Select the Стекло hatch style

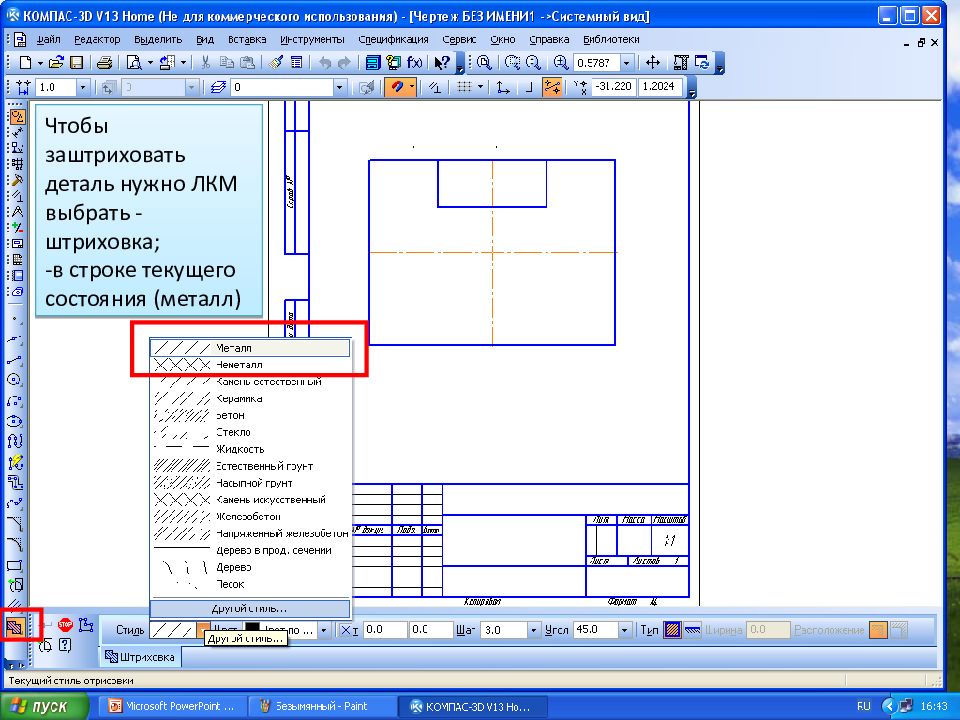point(250,432)
